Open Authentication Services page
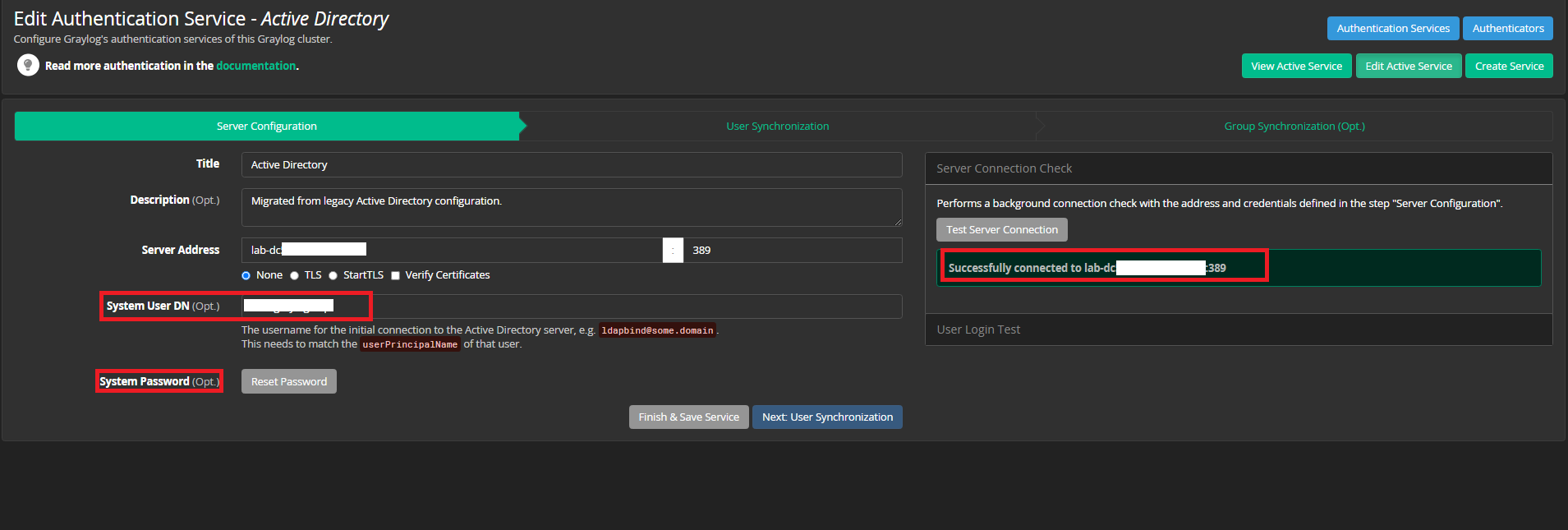This screenshot has height=530, width=1568. click(1393, 28)
